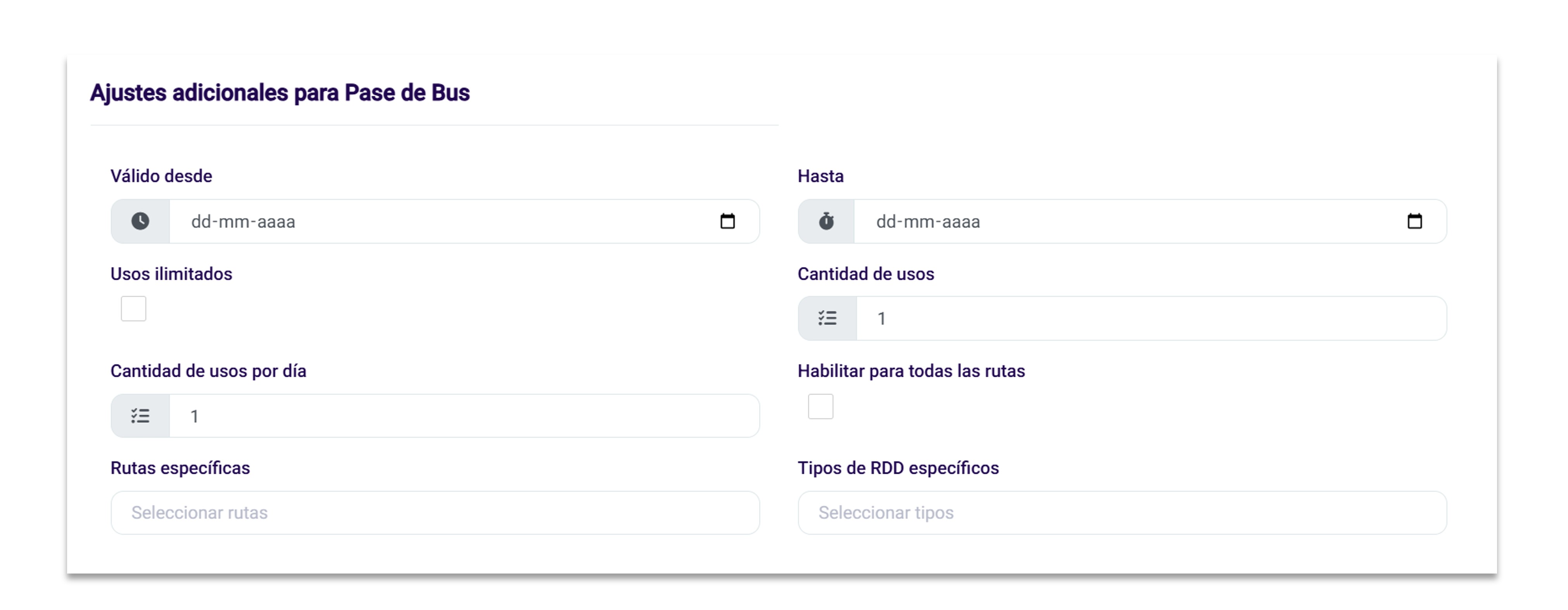Open calendar picker in Válido desde field
The width and height of the screenshot is (1568, 610).
[727, 221]
